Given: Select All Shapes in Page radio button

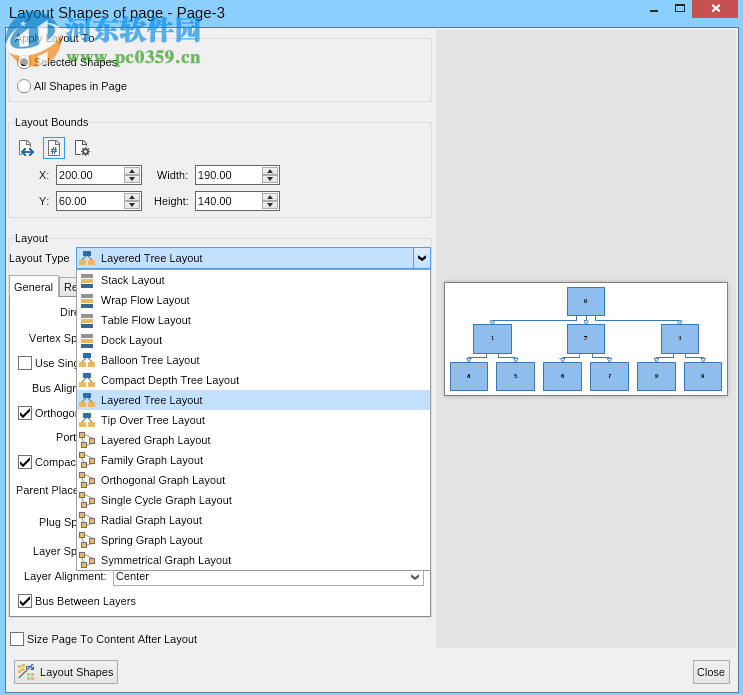Looking at the screenshot, I should pos(24,86).
